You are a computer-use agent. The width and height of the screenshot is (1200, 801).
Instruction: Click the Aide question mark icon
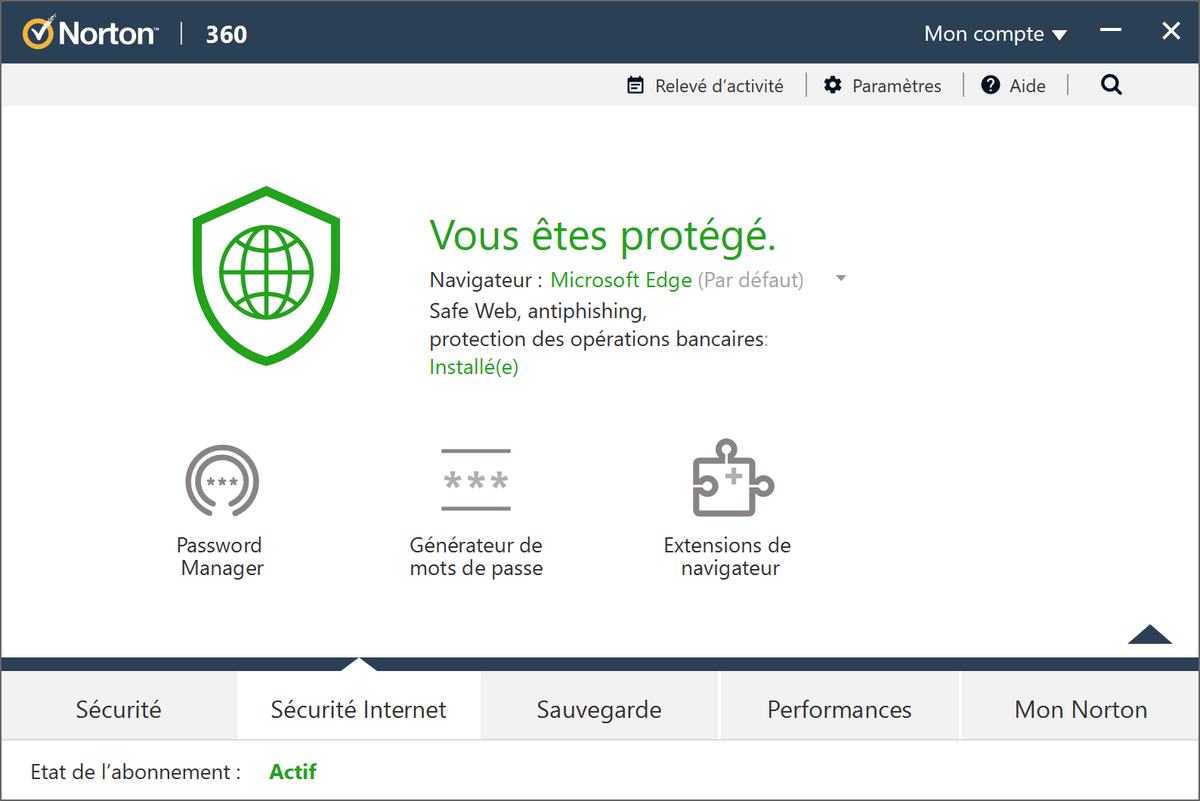tap(990, 85)
